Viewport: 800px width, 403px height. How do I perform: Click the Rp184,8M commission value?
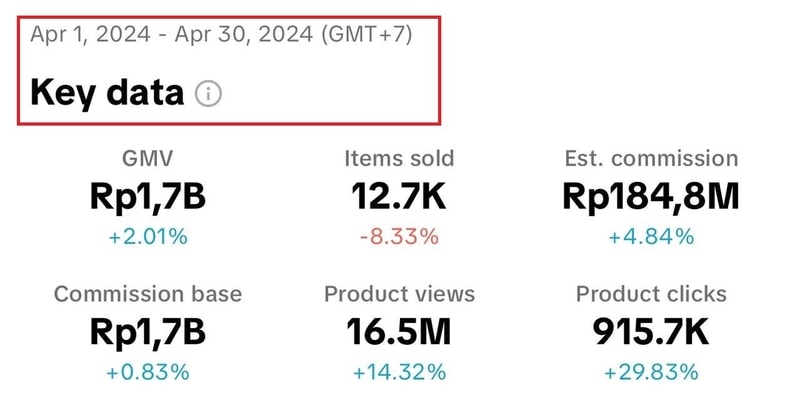point(650,197)
